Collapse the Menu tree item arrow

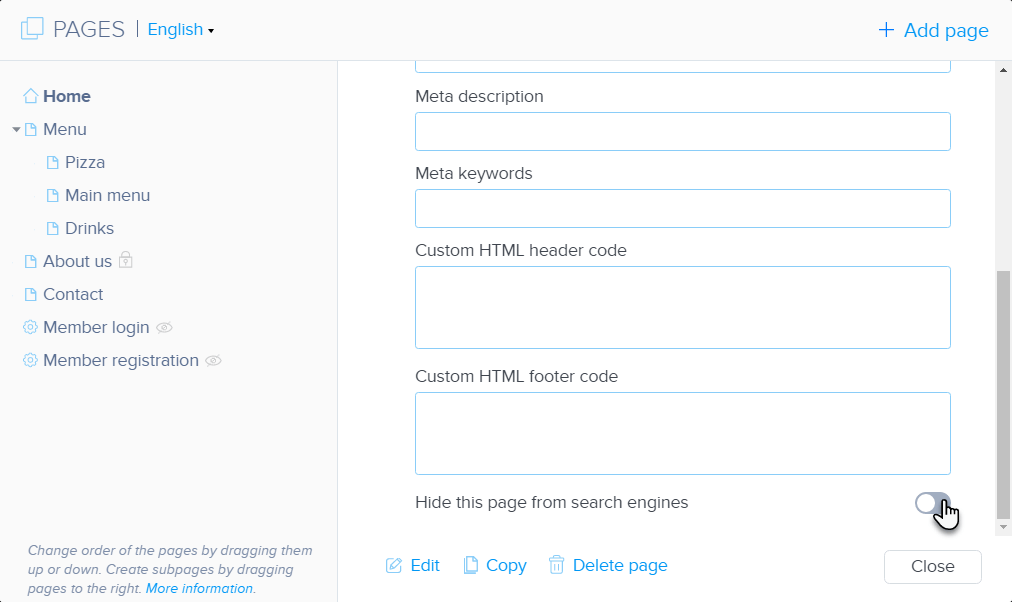(x=16, y=130)
